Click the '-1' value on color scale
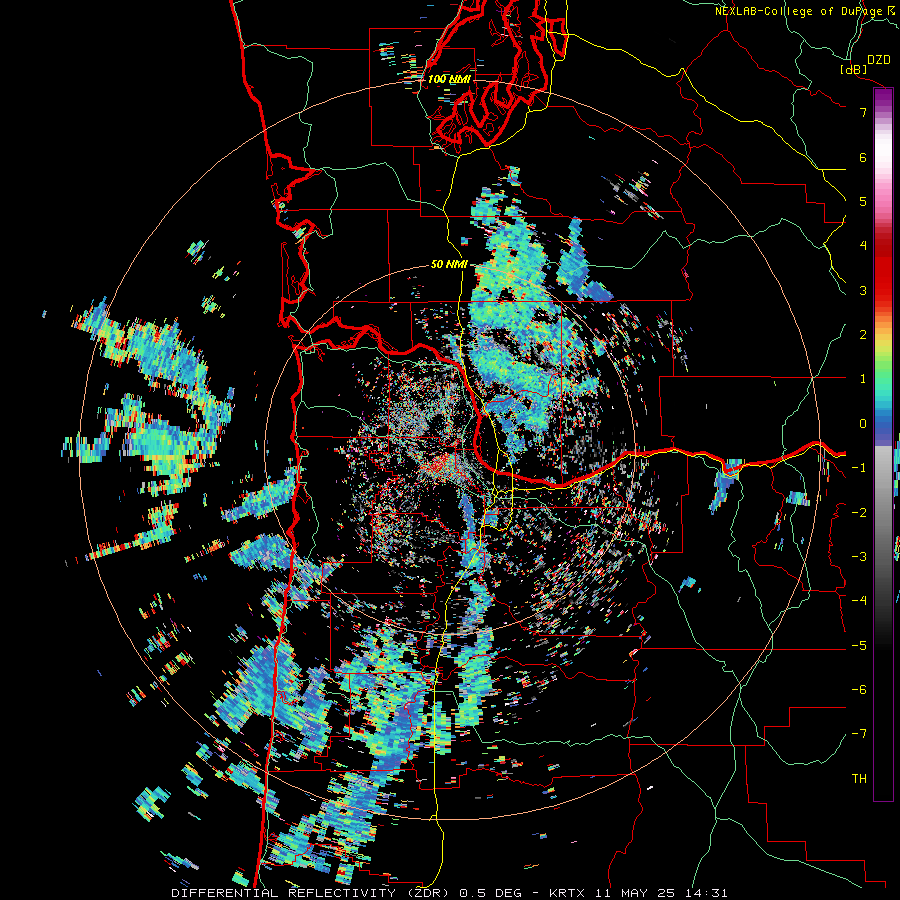The height and width of the screenshot is (900, 900). pyautogui.click(x=859, y=468)
